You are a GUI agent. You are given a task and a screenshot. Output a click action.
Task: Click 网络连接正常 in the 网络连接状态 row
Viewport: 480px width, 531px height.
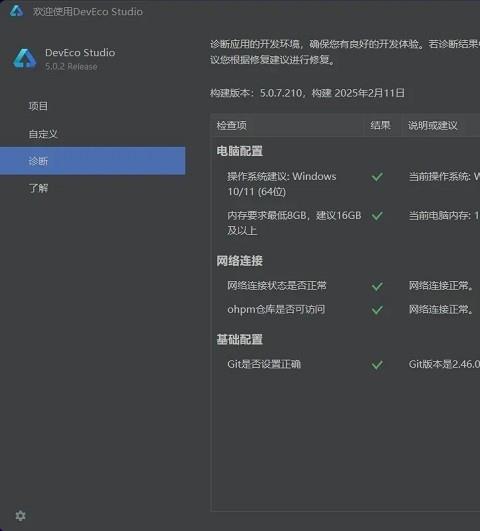441,285
